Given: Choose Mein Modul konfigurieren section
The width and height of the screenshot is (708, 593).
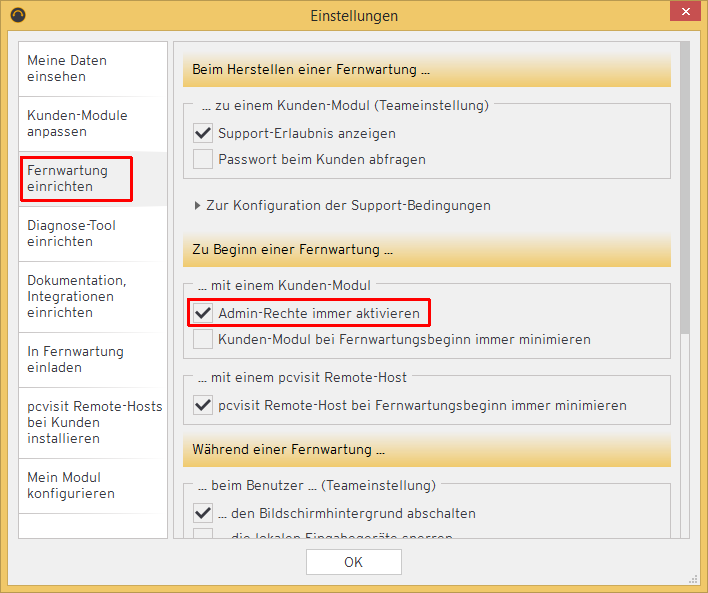Looking at the screenshot, I should coord(70,485).
